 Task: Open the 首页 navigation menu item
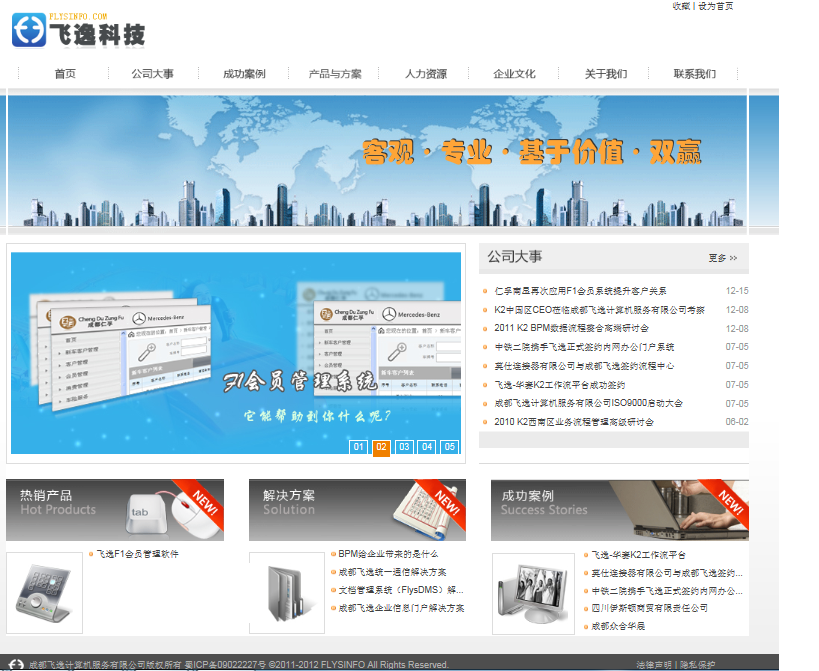tap(65, 74)
